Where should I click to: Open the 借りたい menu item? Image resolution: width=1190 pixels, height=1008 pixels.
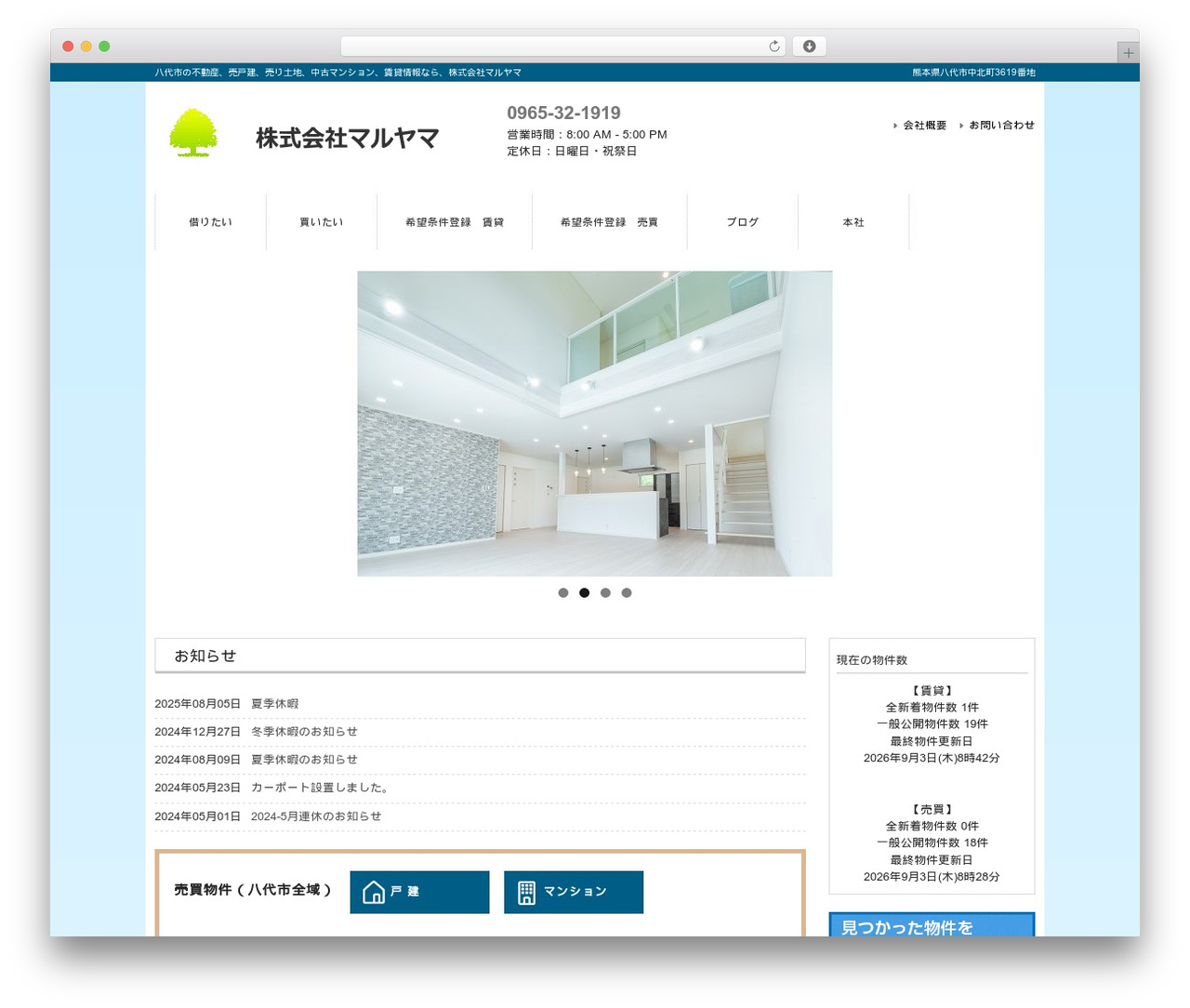211,222
